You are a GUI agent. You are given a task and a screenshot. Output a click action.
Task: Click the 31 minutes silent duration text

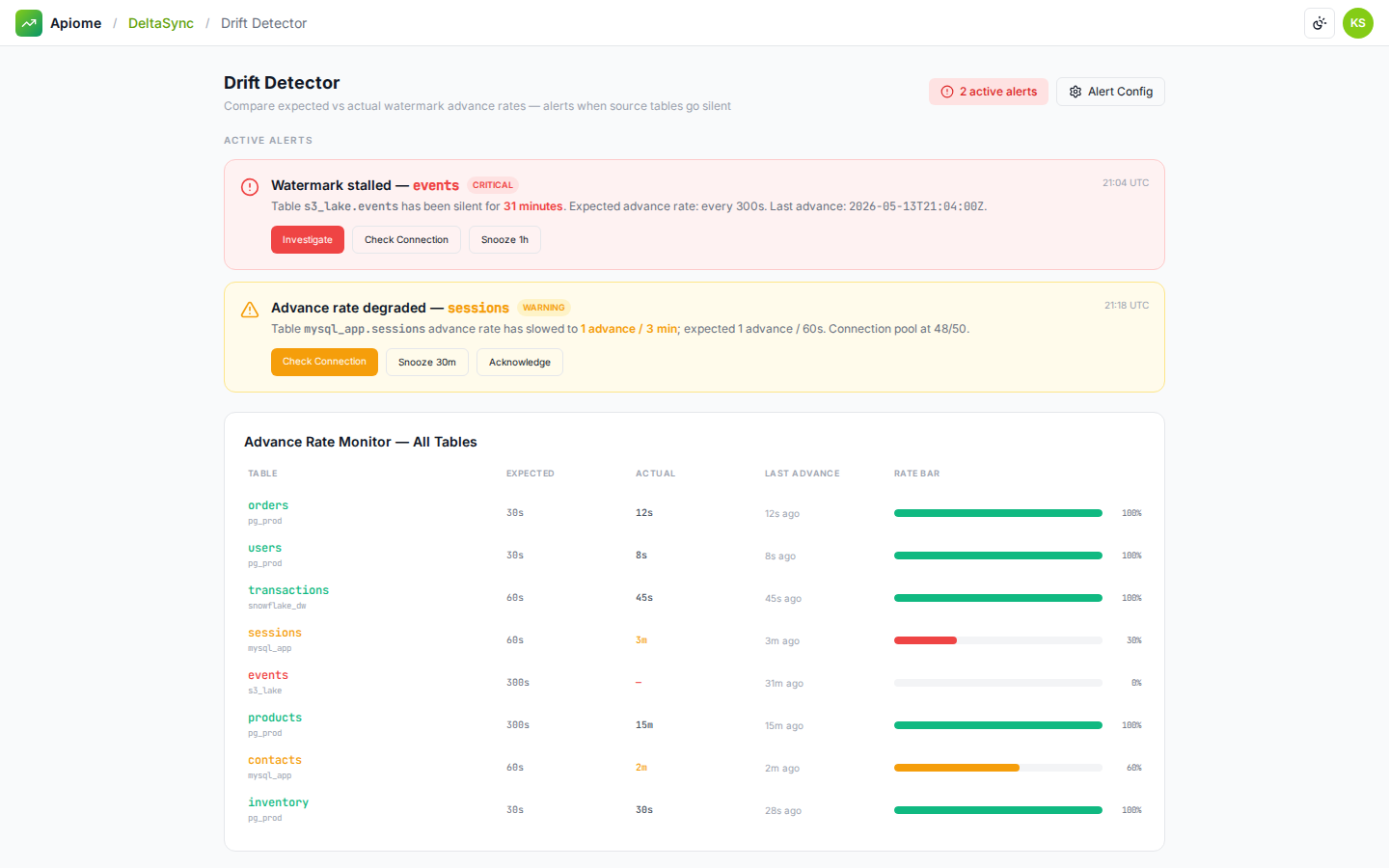click(x=533, y=206)
